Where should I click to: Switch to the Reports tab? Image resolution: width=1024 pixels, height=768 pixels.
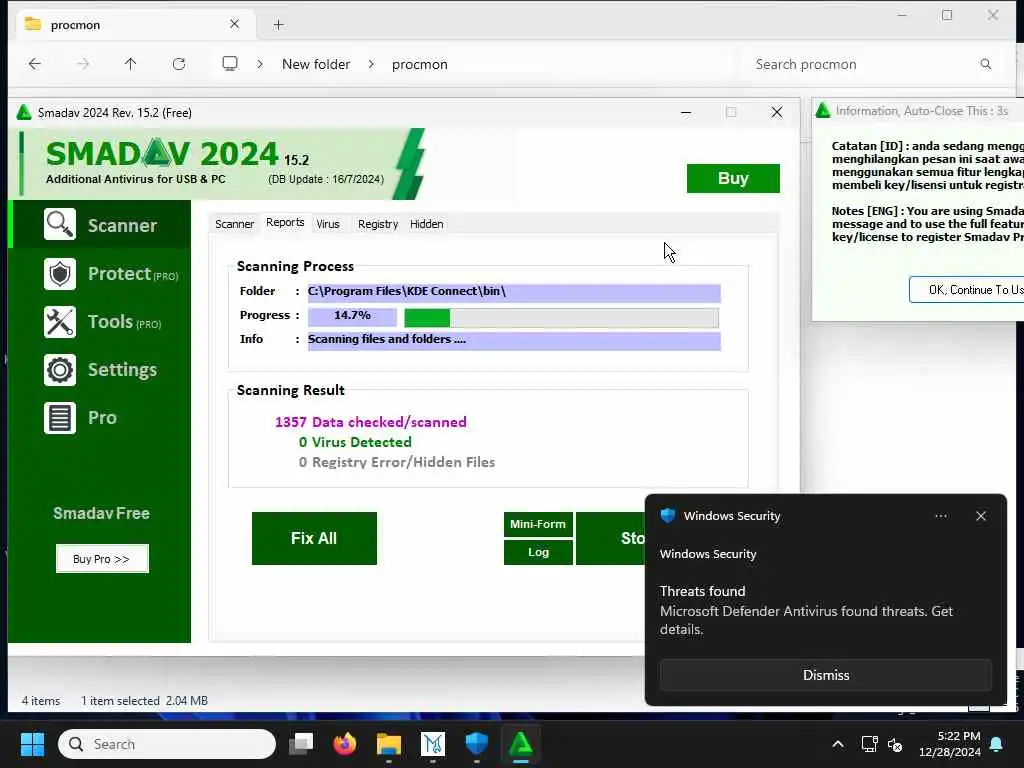point(285,223)
